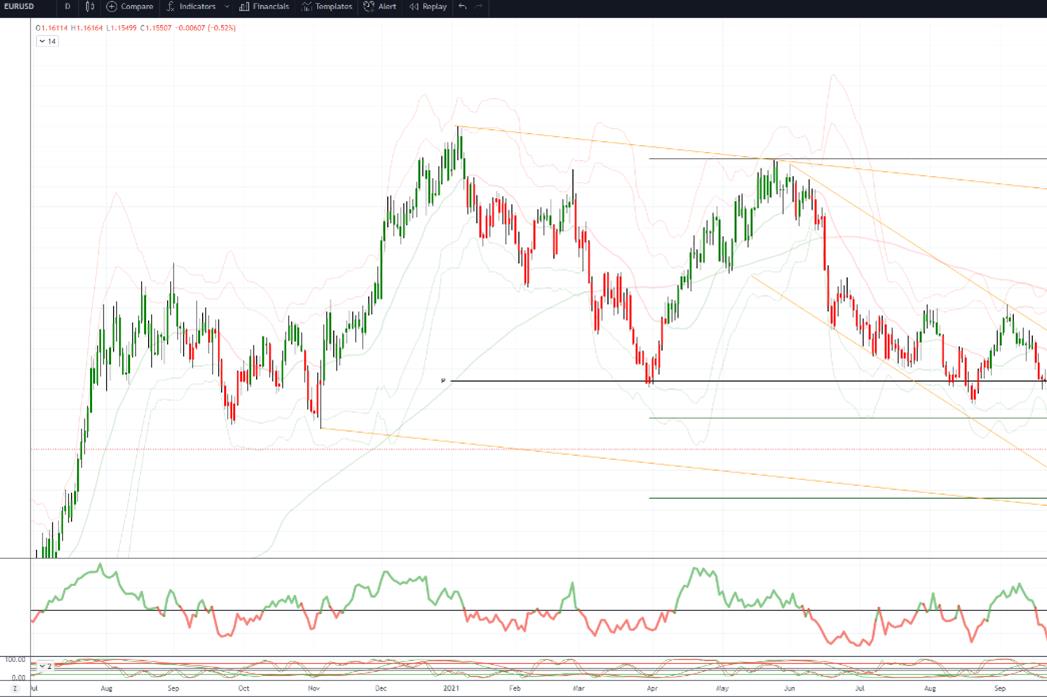Screen dimensions: 1047x697
Task: Expand the 2 indicators legend in lower pane
Action: pos(45,666)
